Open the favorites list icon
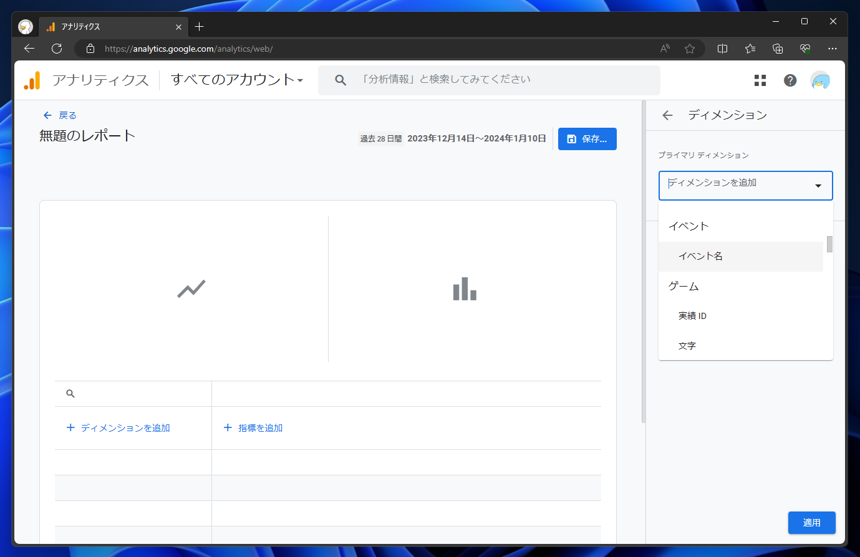Screen dimensions: 860x557 (750, 49)
